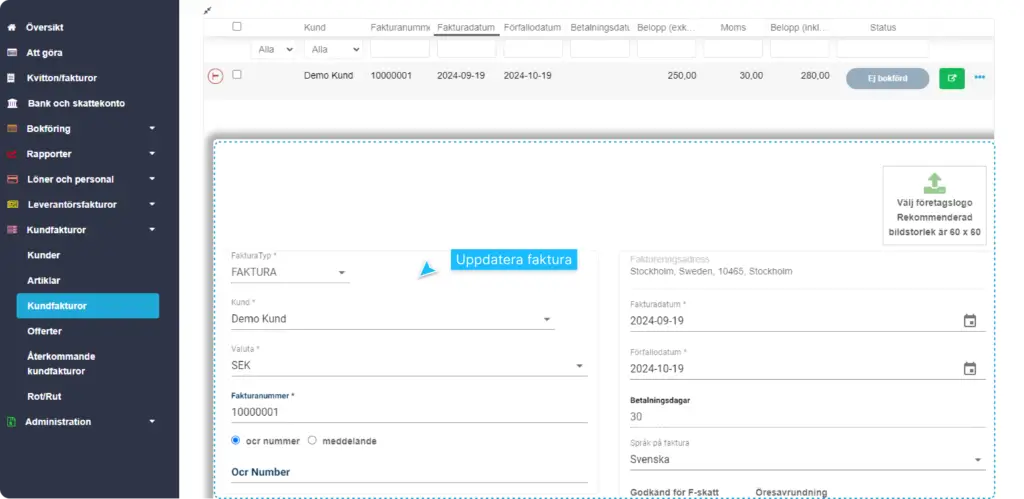The height and width of the screenshot is (499, 1024).
Task: Expand the Löner och personal menu arrow
Action: (x=152, y=179)
